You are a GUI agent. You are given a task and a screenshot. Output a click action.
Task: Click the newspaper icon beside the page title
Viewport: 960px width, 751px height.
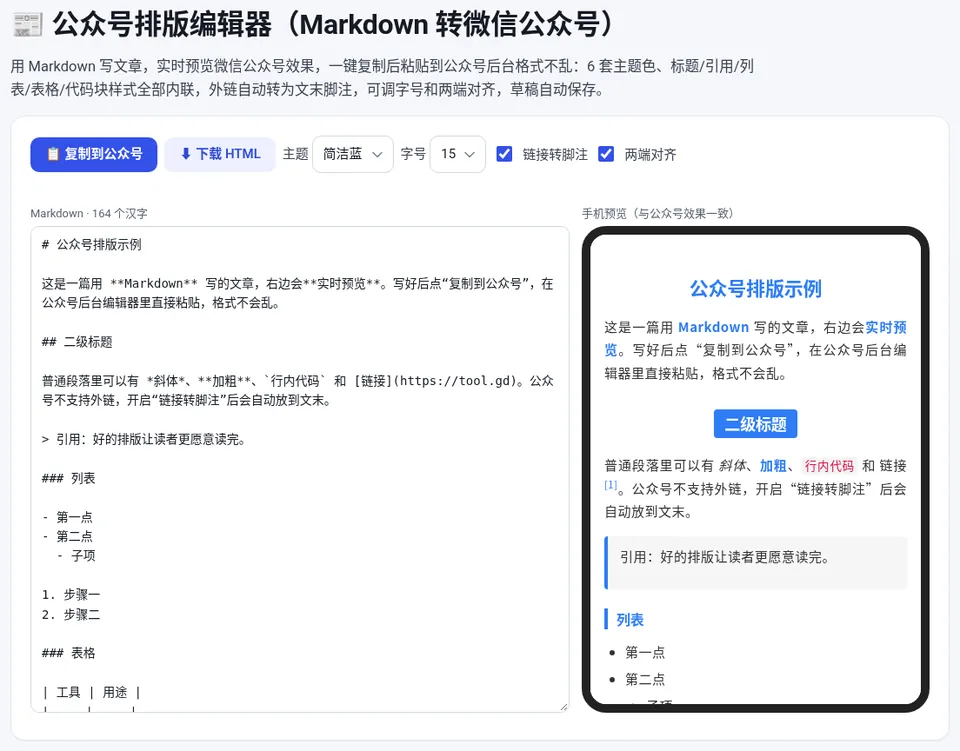click(27, 25)
